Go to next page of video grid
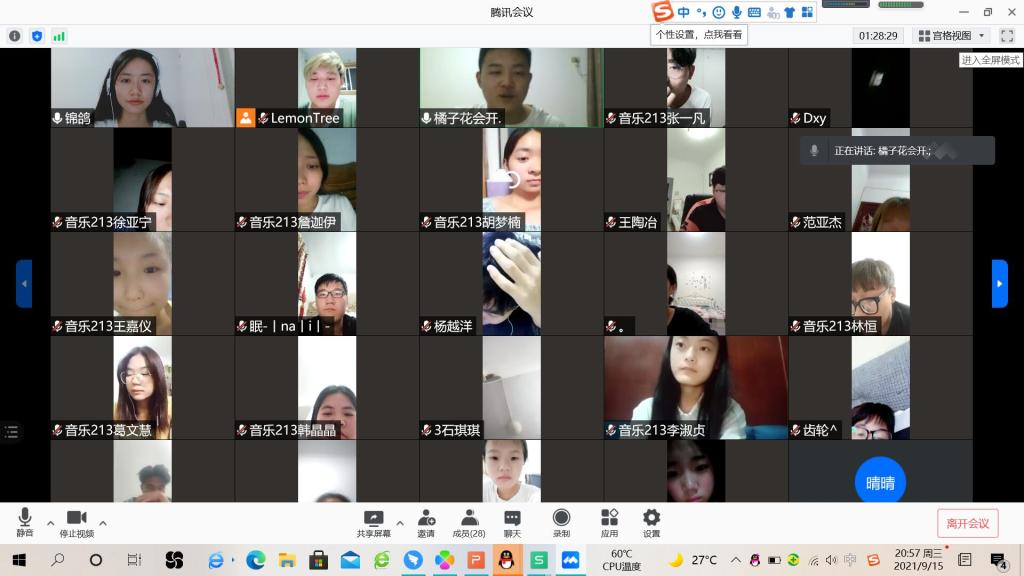Viewport: 1024px width, 576px height. [999, 284]
